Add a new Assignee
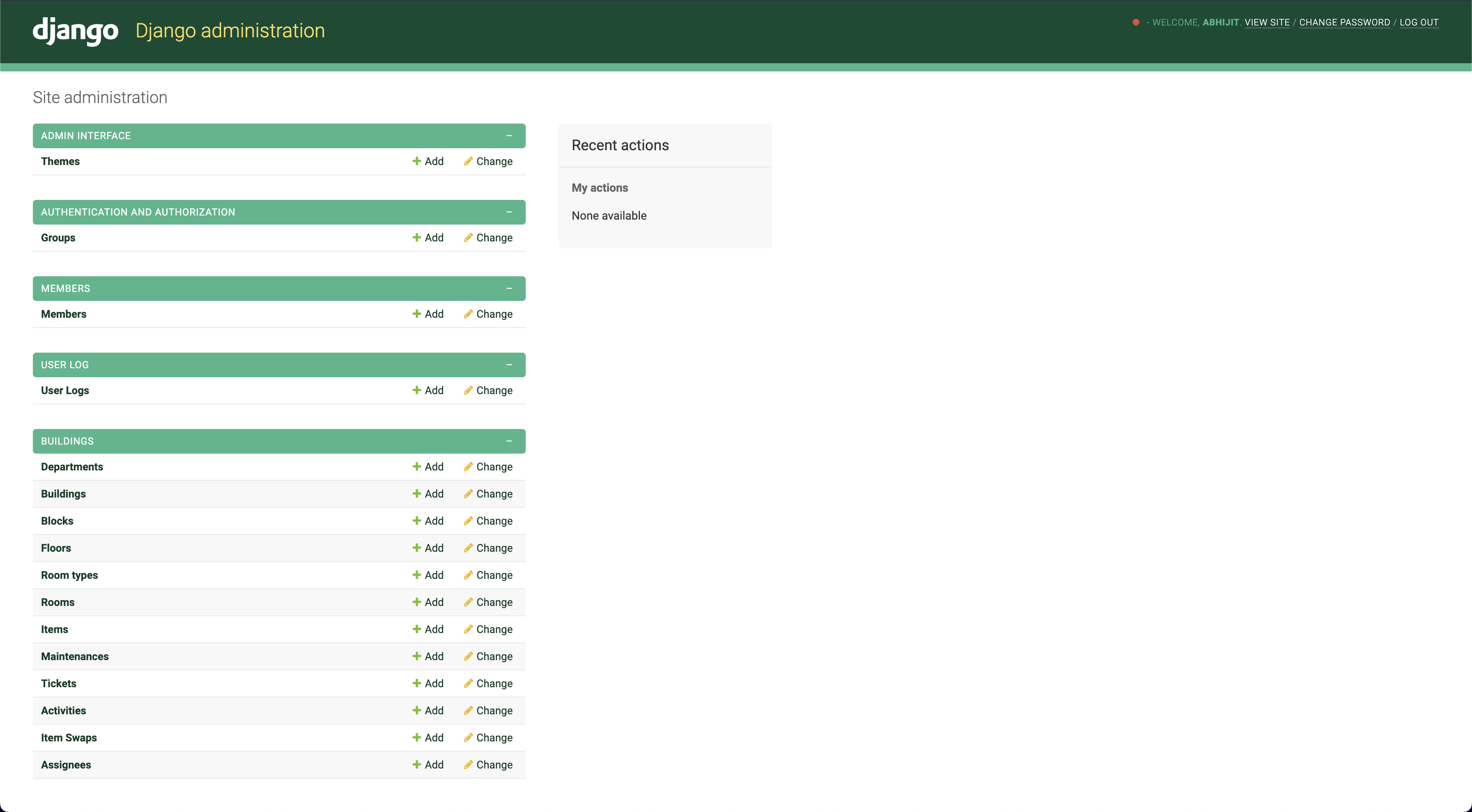This screenshot has width=1472, height=812. [428, 765]
